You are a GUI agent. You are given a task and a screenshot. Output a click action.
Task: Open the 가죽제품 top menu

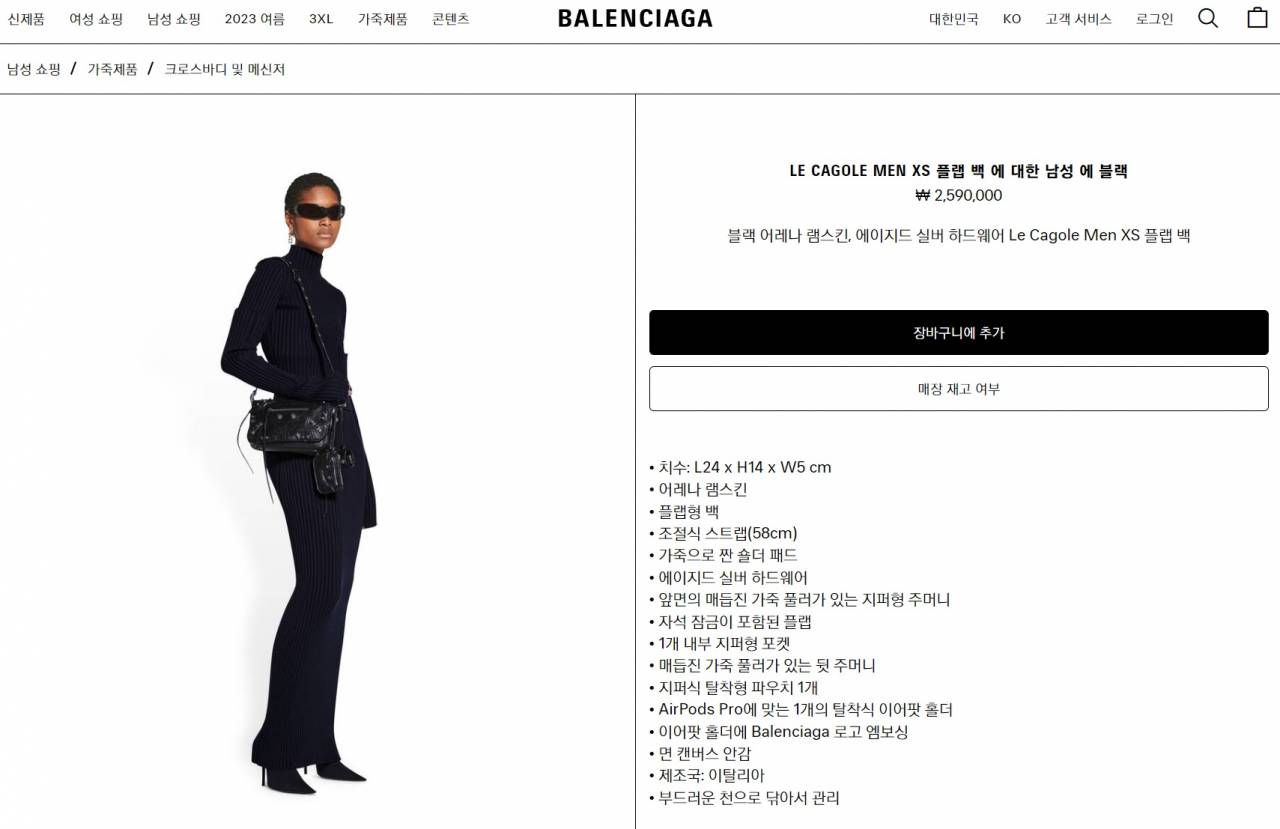tap(383, 19)
